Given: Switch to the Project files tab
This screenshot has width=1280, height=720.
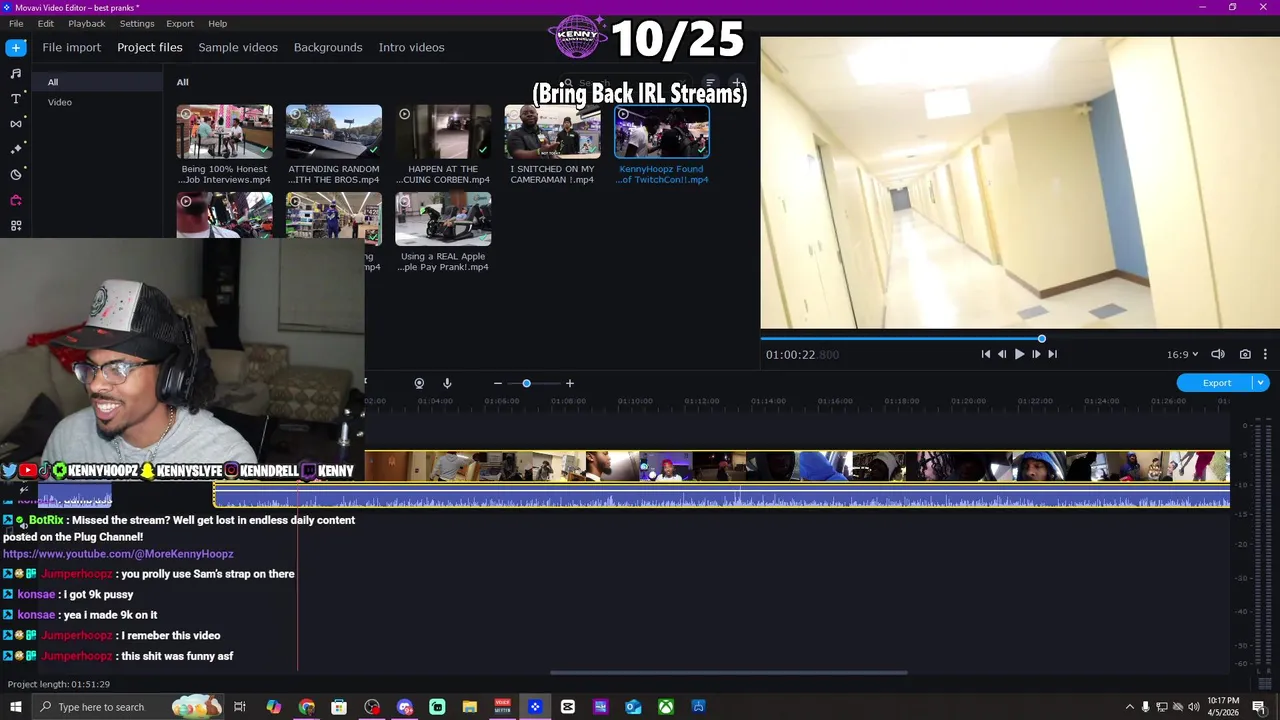Looking at the screenshot, I should [x=150, y=47].
